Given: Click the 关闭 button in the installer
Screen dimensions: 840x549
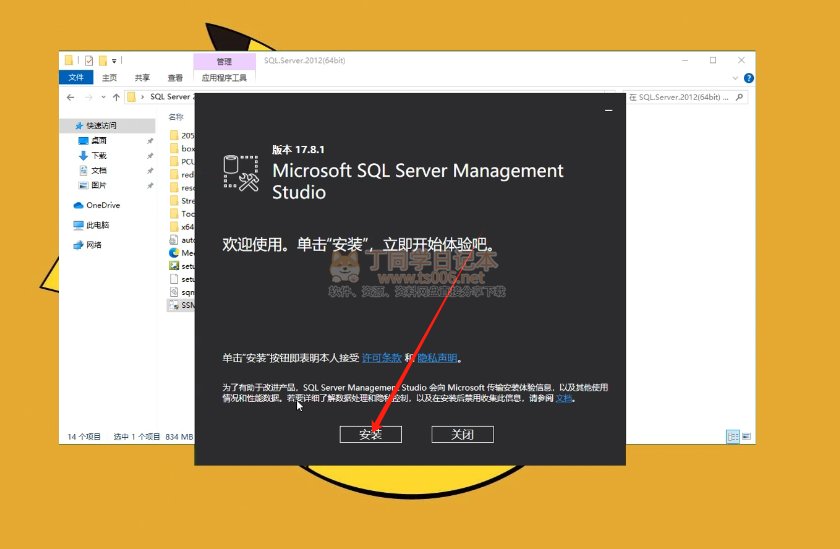Looking at the screenshot, I should [462, 435].
